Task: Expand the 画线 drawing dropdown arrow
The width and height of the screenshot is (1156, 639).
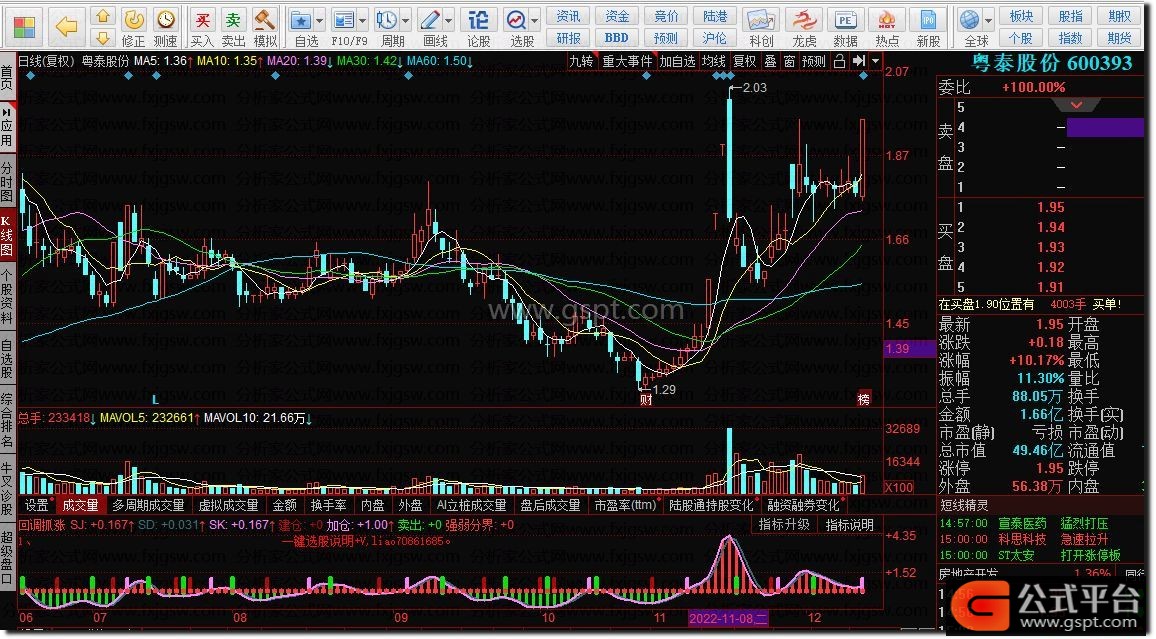Action: 448,21
